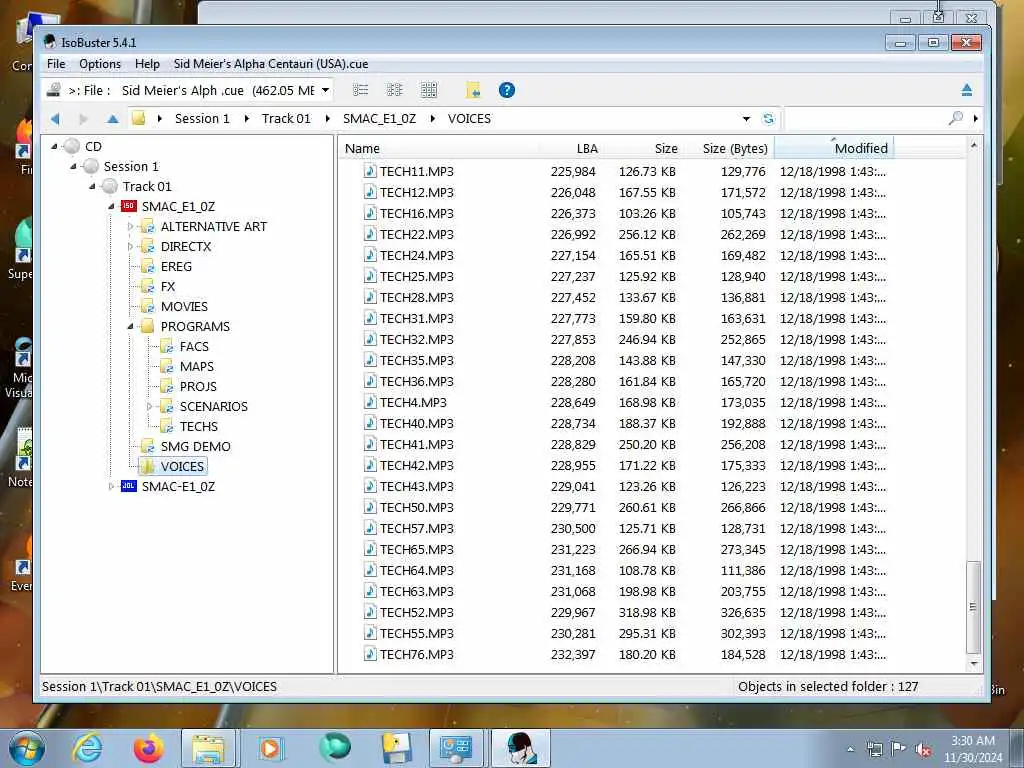Expand the DIRECTX folder node
This screenshot has width=1024, height=768.
click(x=130, y=247)
